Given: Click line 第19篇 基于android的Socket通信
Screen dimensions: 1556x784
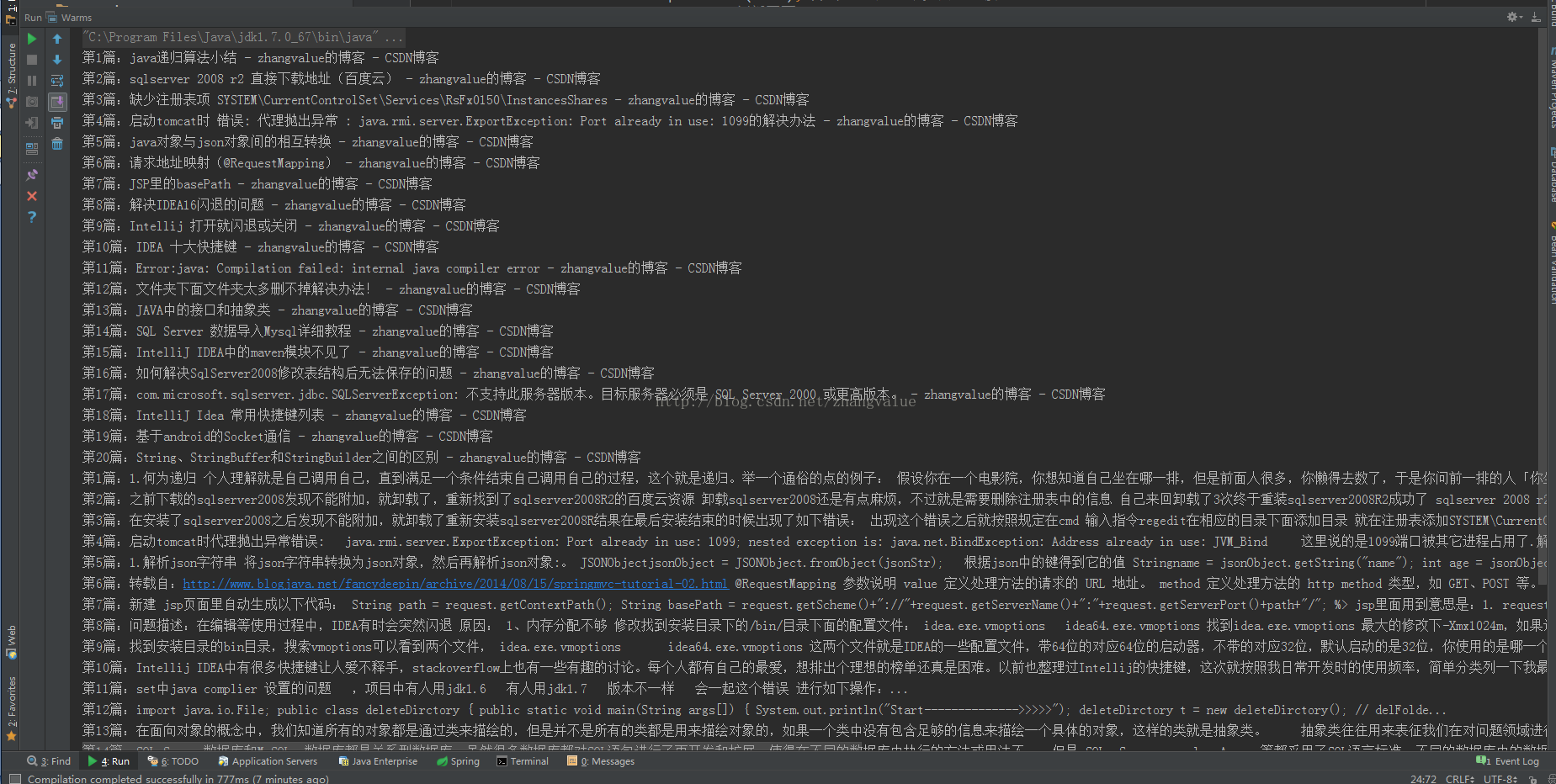Looking at the screenshot, I should pos(288,436).
